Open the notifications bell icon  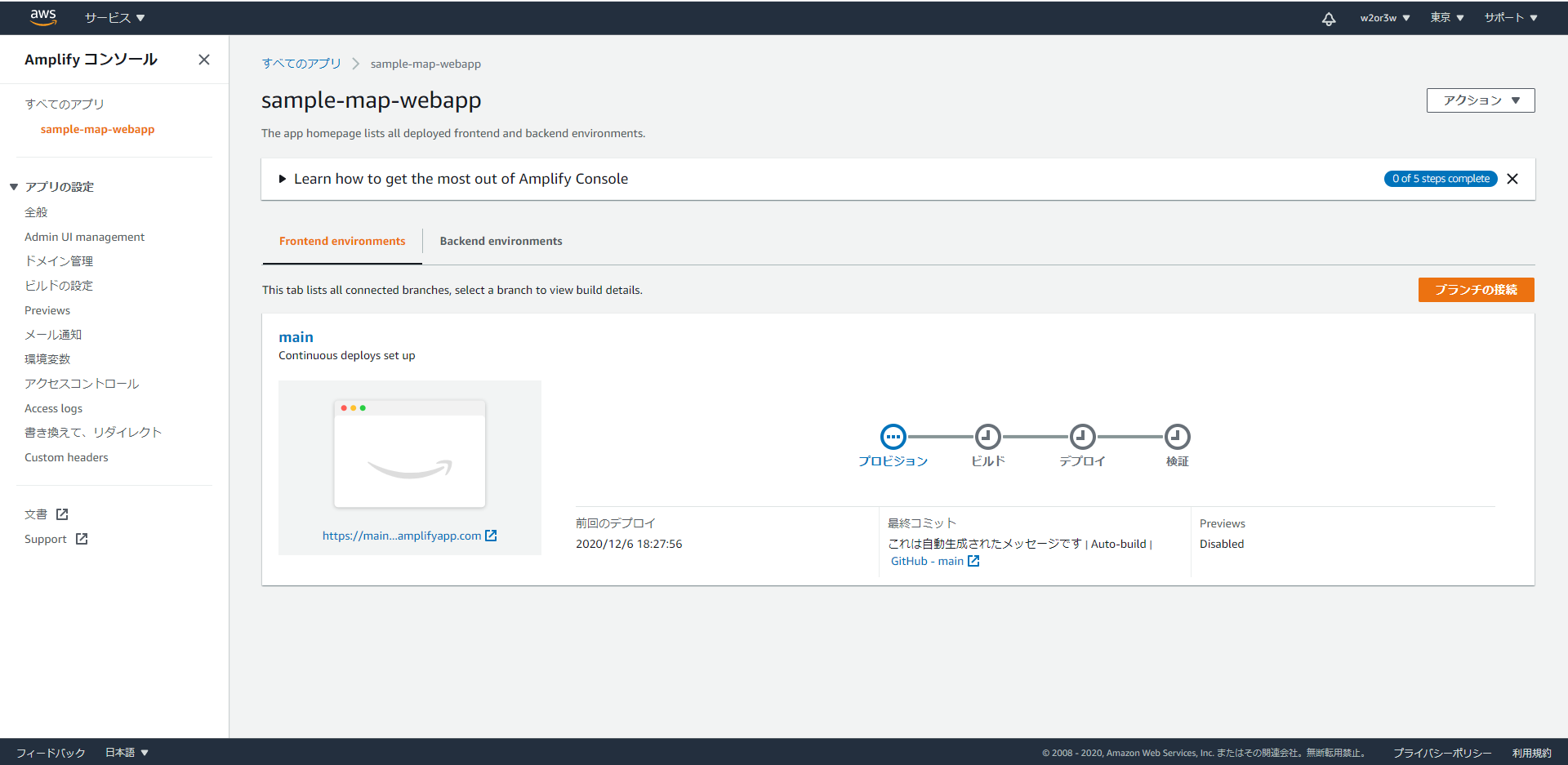click(x=1329, y=18)
